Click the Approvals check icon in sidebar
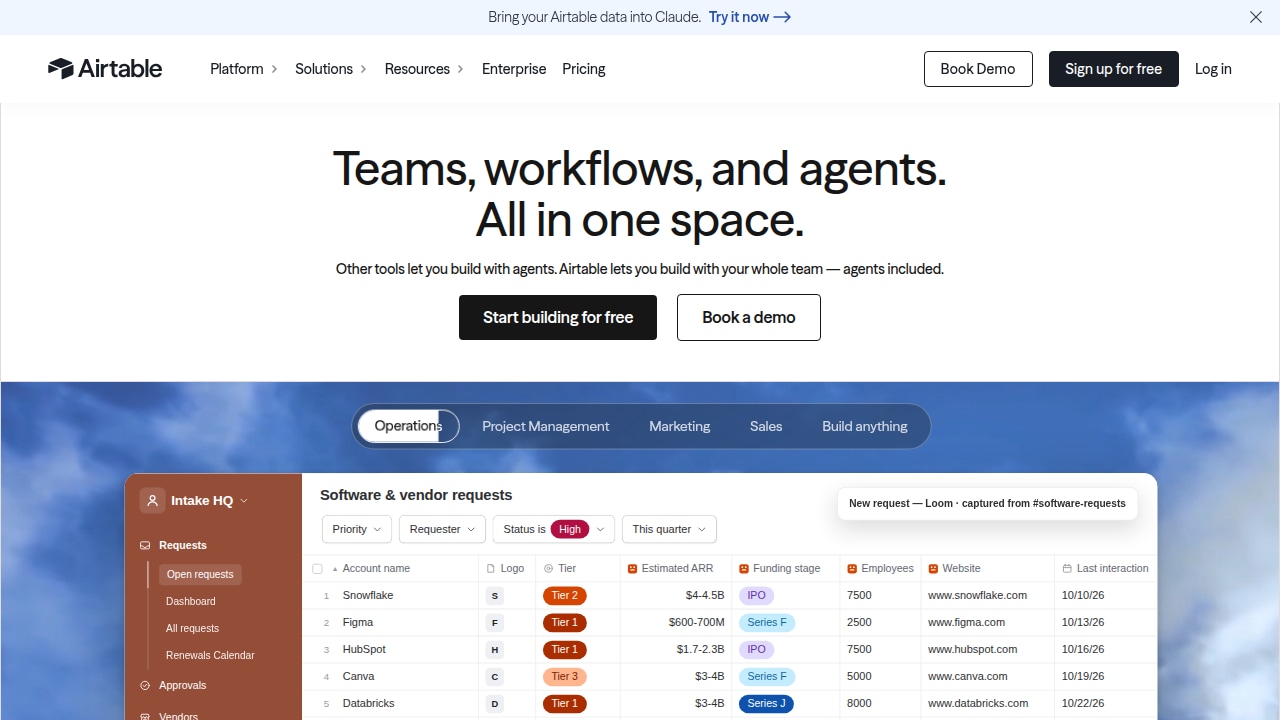 coord(145,685)
